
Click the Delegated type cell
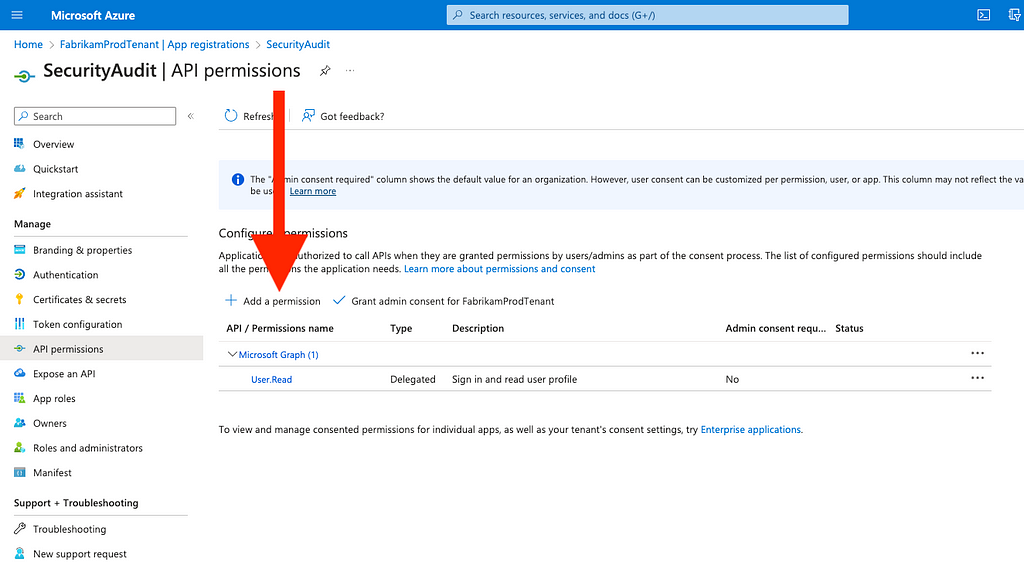[413, 379]
